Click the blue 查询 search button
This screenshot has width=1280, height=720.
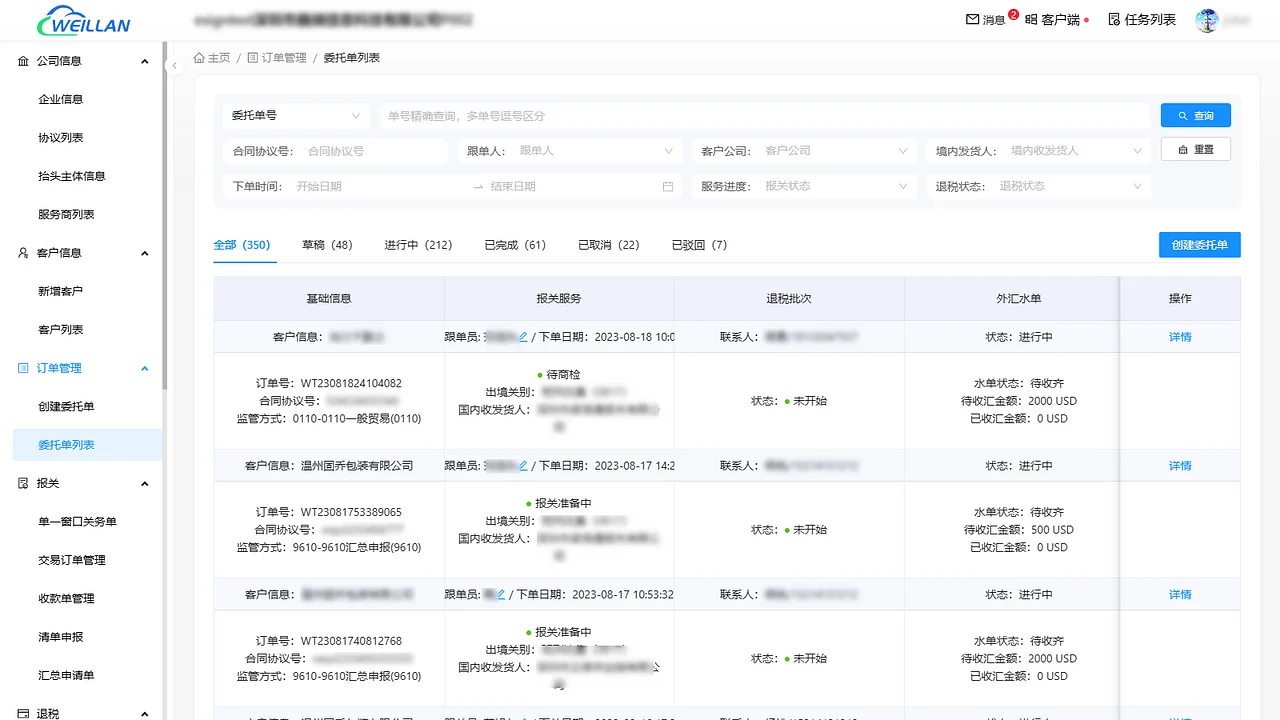pos(1195,114)
